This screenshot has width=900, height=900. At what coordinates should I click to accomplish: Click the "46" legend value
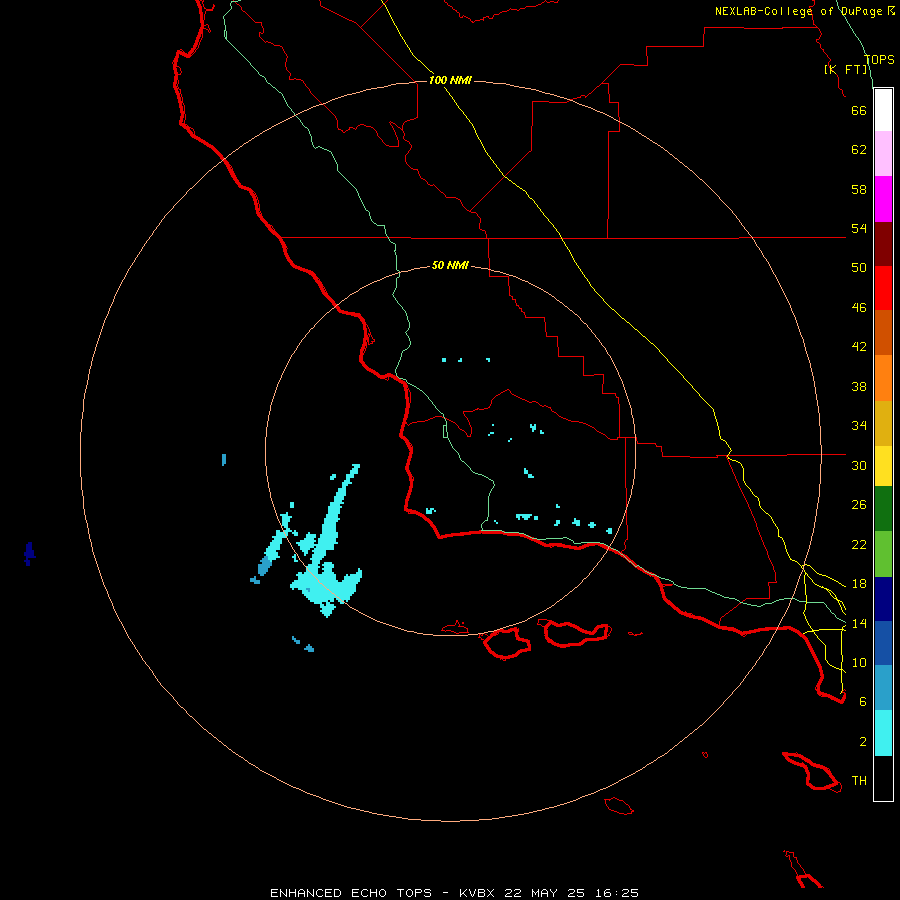point(859,308)
